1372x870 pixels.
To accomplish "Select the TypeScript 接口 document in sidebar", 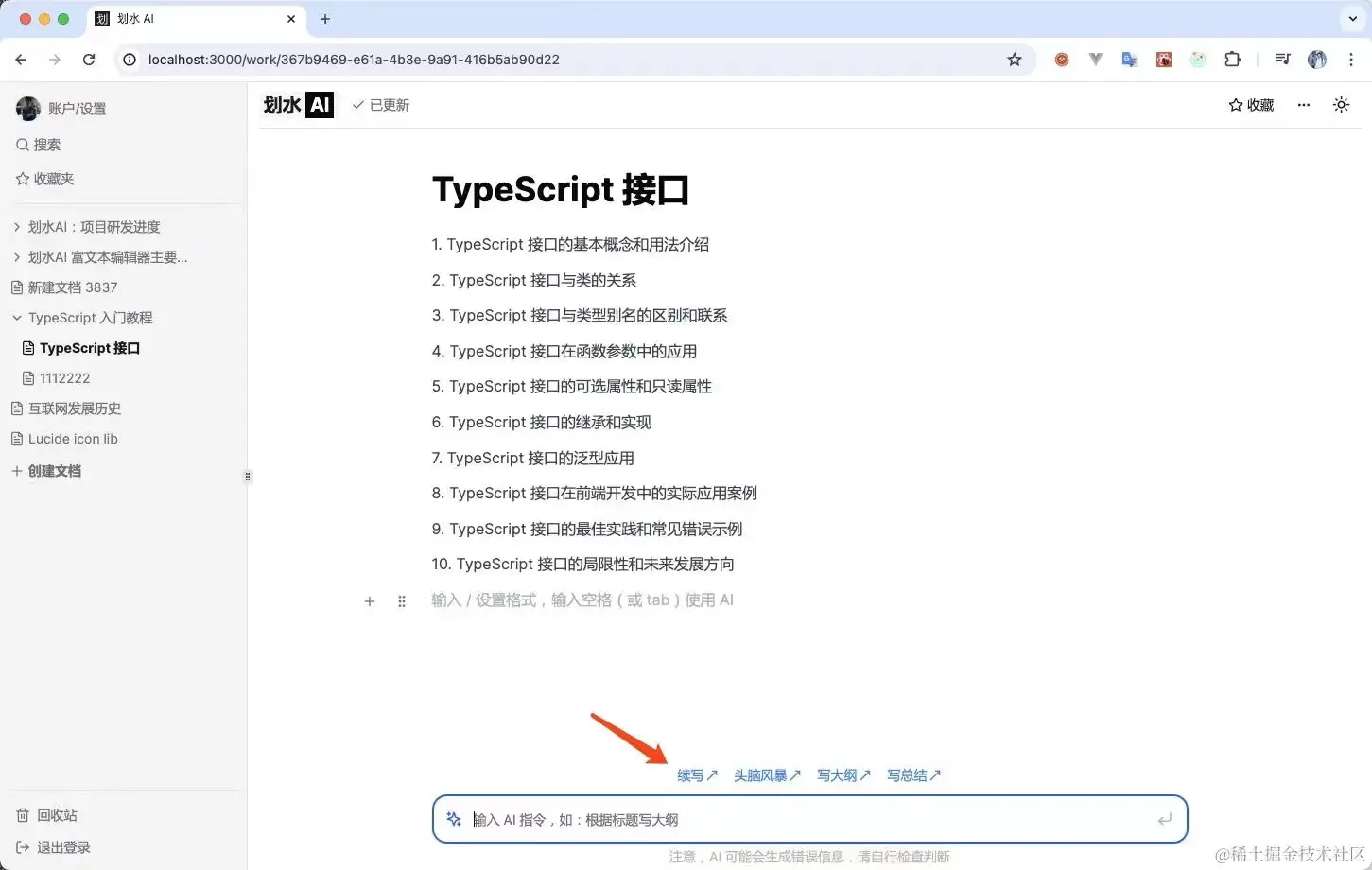I will click(x=81, y=348).
